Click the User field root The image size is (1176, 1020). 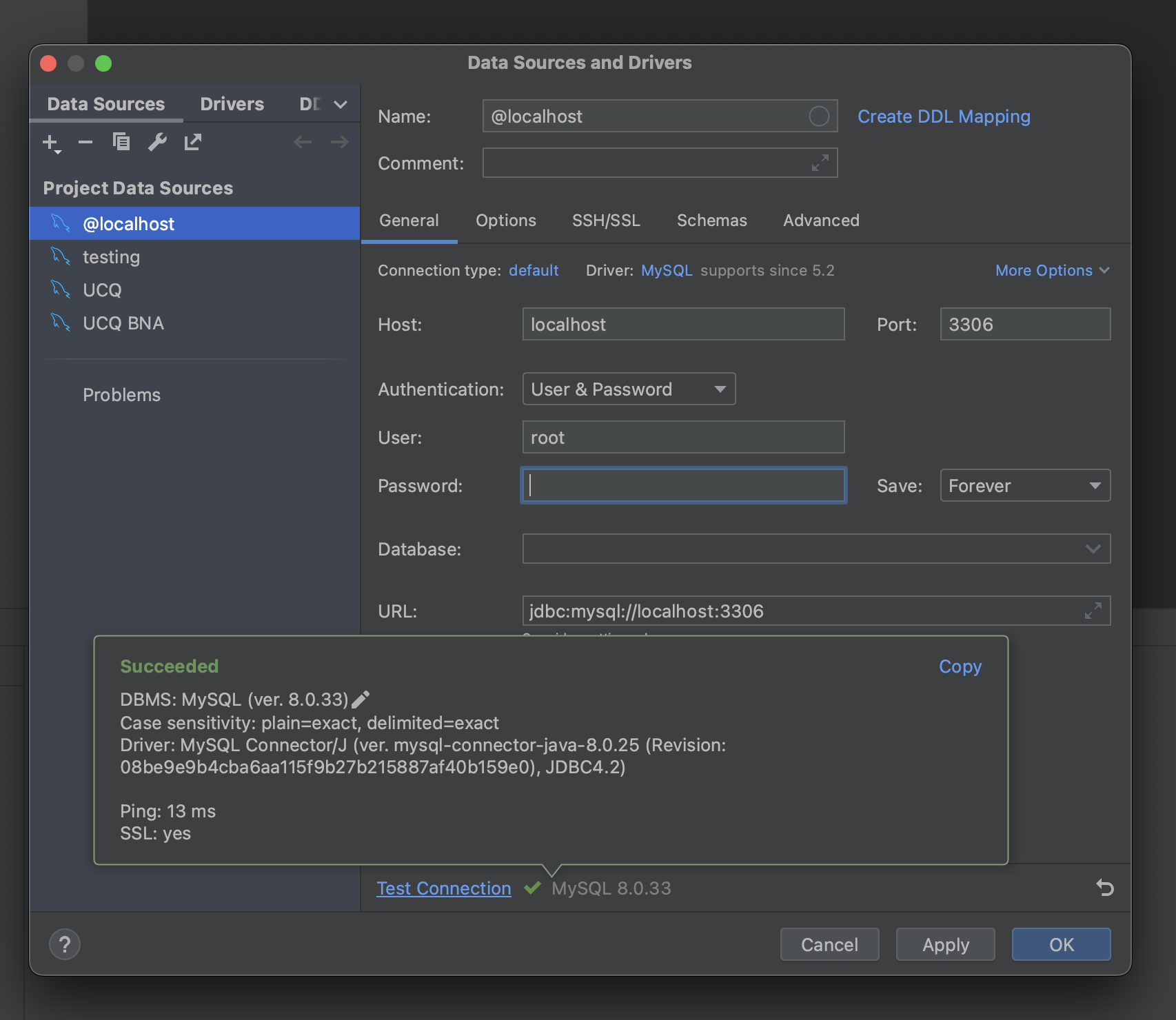pyautogui.click(x=683, y=437)
